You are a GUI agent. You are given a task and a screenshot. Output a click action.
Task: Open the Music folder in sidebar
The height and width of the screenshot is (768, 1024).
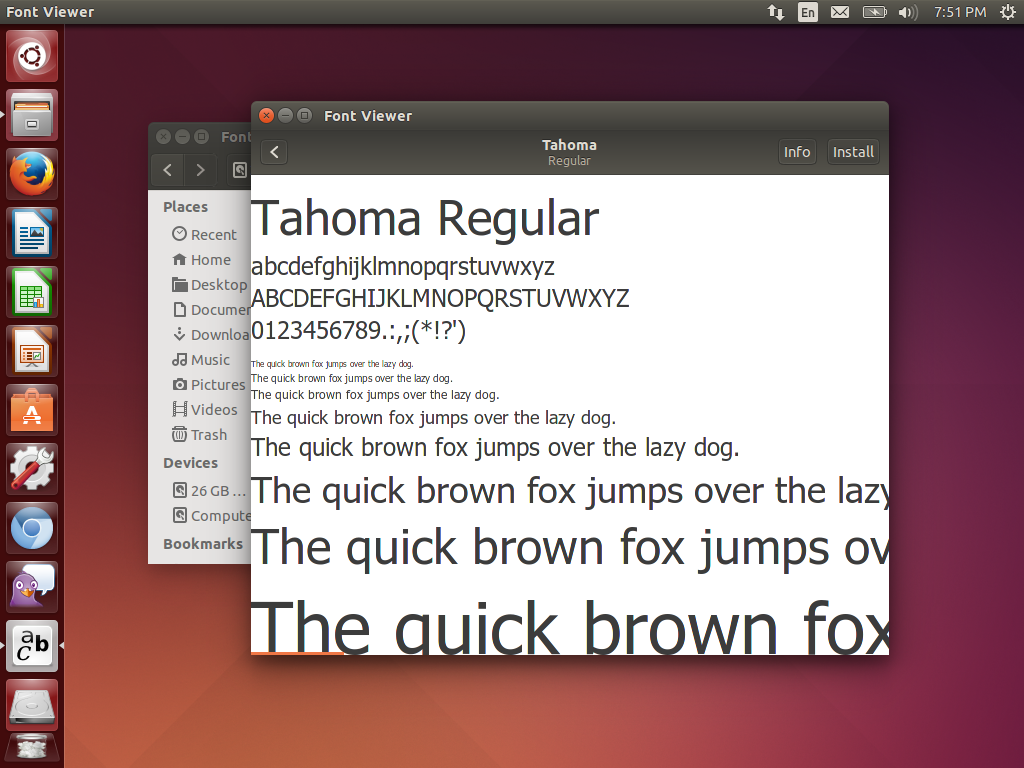pos(210,359)
